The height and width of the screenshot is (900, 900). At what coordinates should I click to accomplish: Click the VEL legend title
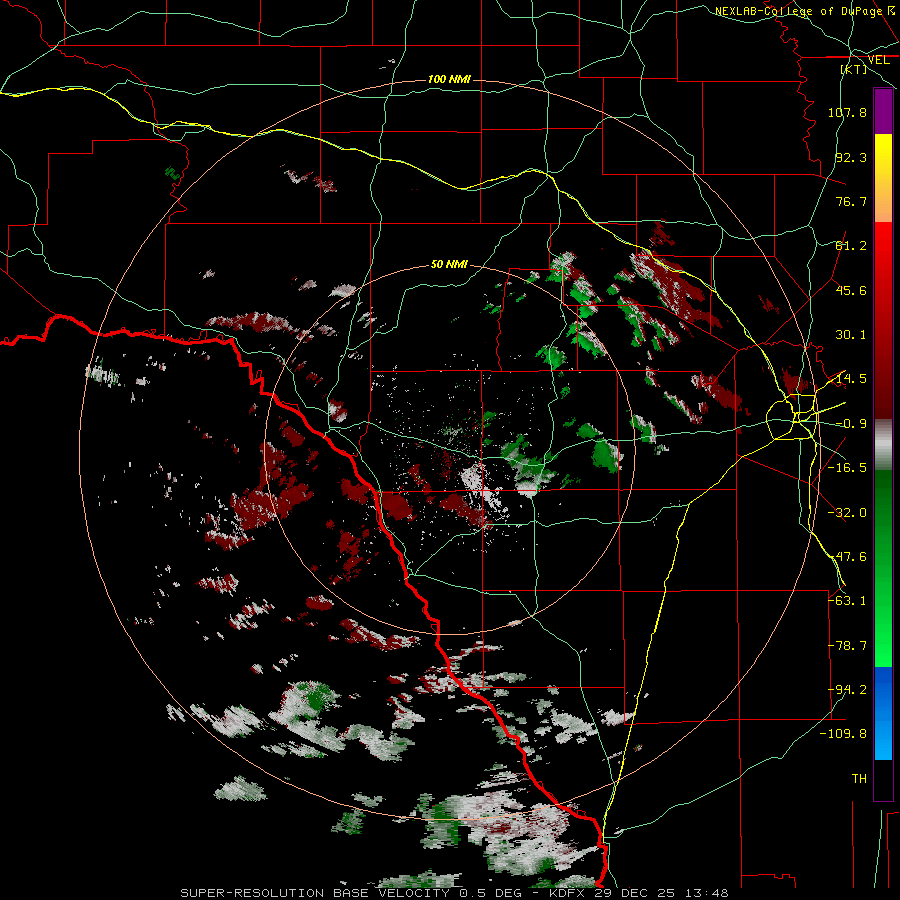point(878,60)
